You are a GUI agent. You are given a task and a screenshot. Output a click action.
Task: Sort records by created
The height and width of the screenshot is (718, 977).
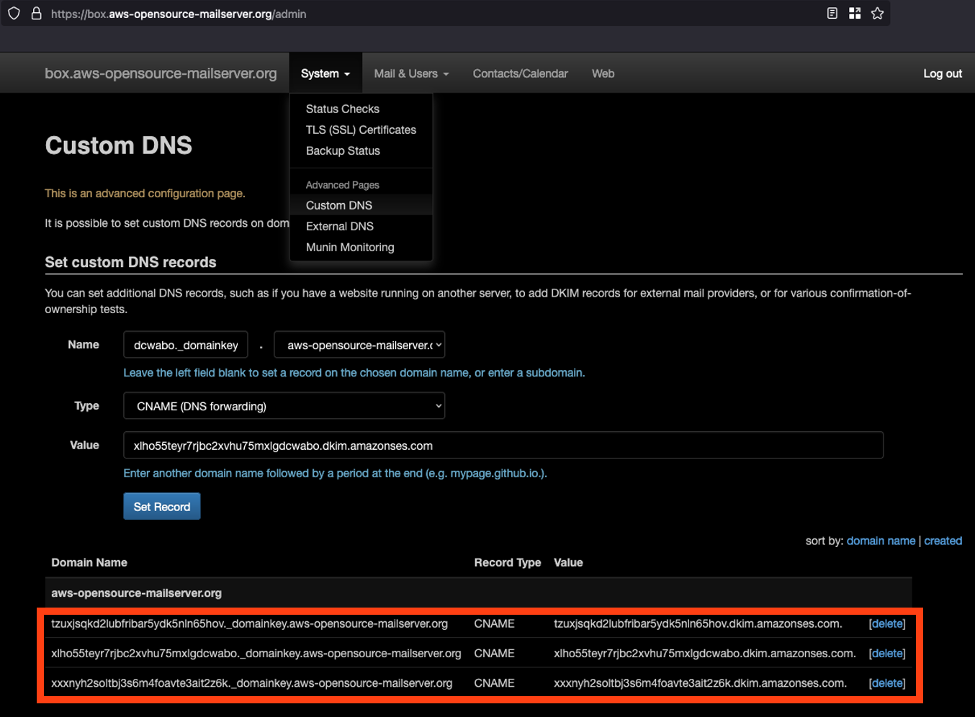[942, 540]
